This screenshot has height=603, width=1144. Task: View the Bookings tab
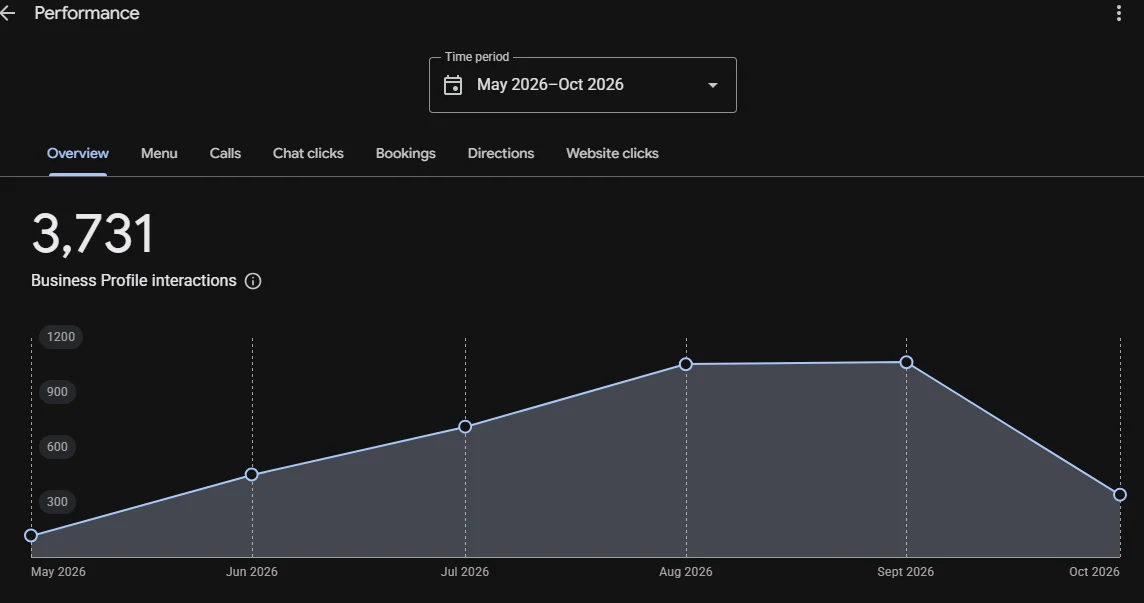[406, 153]
